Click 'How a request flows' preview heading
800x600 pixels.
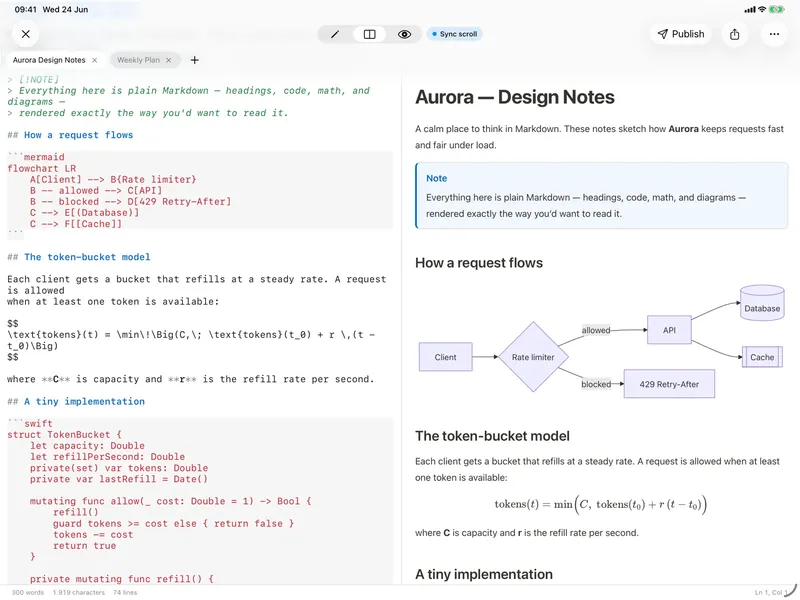pyautogui.click(x=479, y=263)
